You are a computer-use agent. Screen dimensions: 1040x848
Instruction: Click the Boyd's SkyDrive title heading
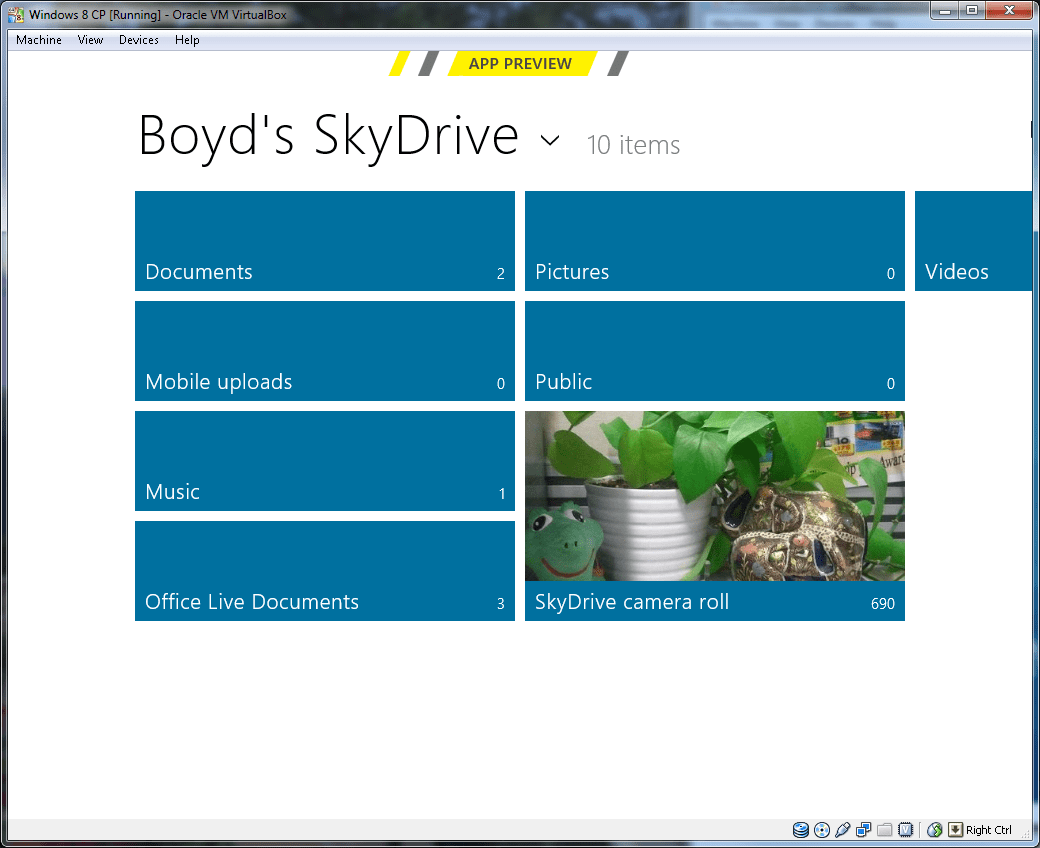pyautogui.click(x=328, y=137)
